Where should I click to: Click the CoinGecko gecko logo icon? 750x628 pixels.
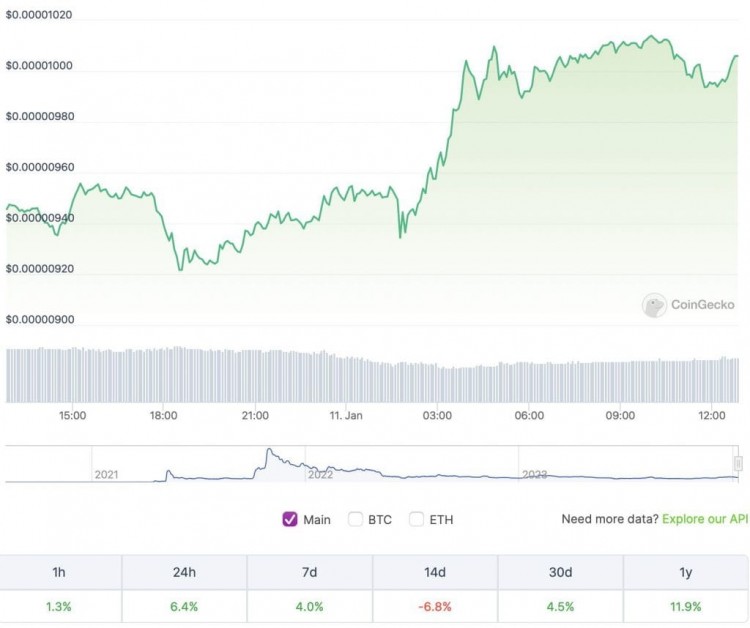654,305
